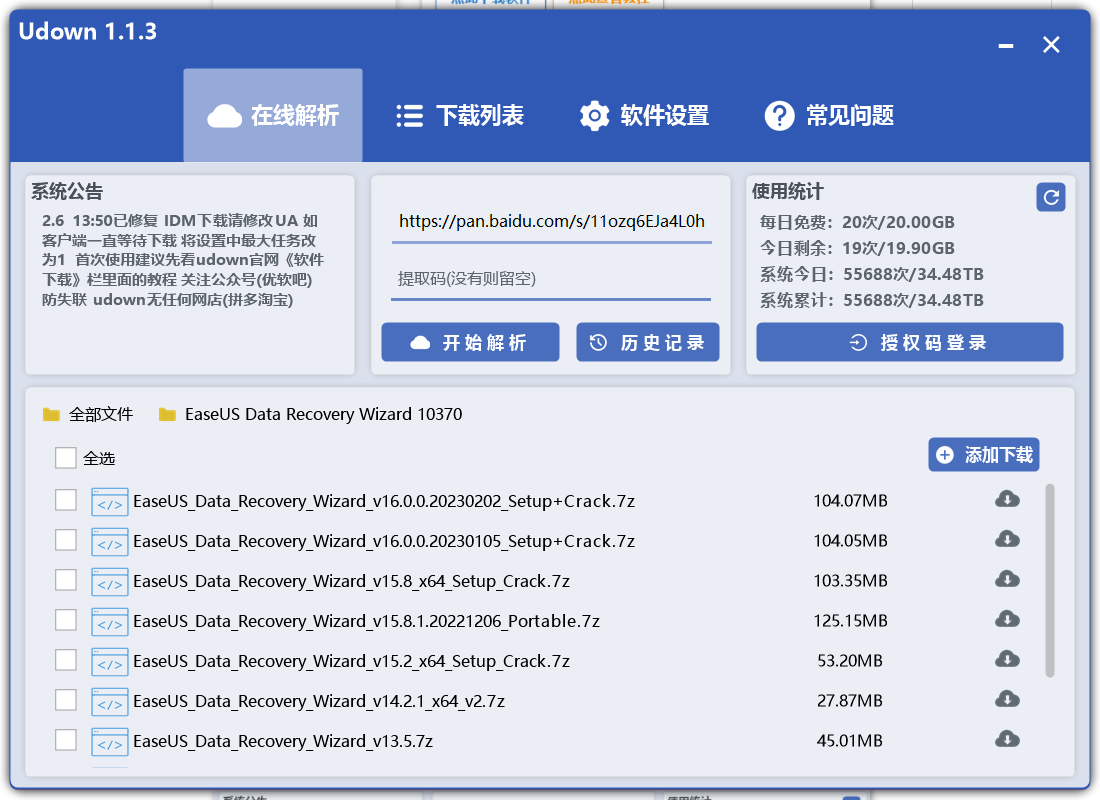This screenshot has height=800, width=1100.
Task: Click the download icon for v13.5.7z file
Action: pos(1007,740)
